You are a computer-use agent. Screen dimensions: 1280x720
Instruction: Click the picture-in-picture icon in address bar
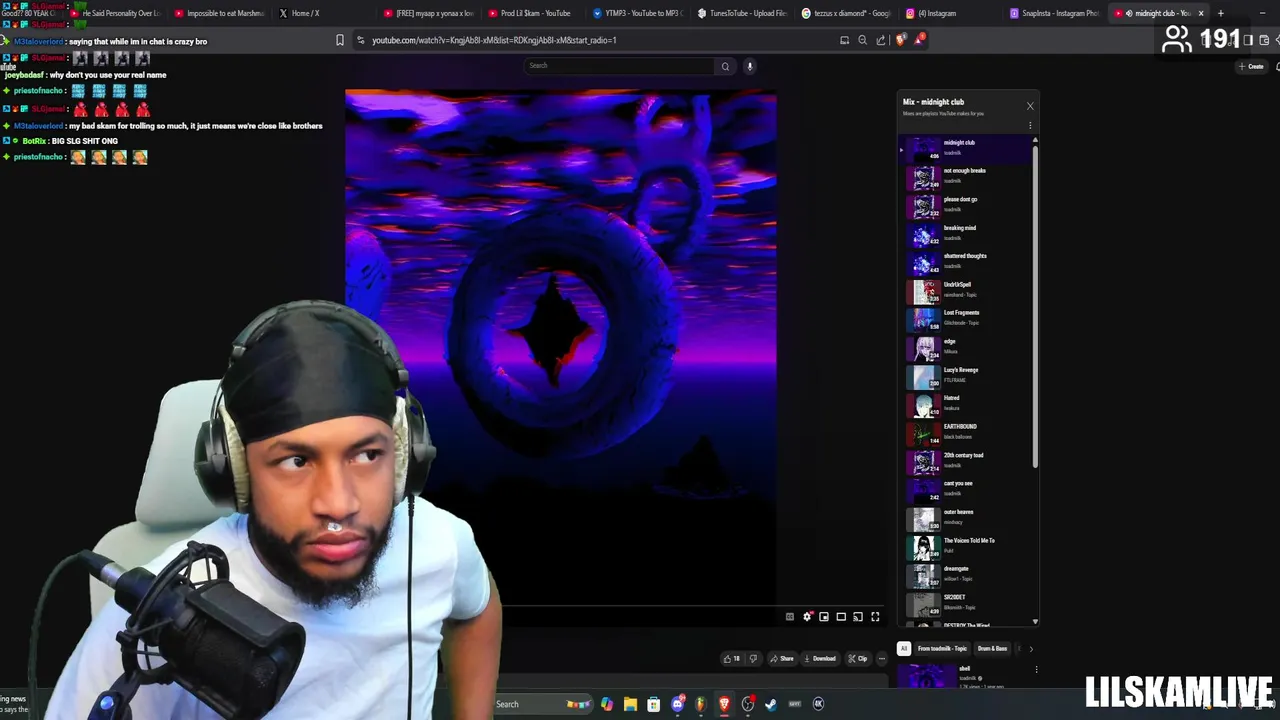click(844, 40)
